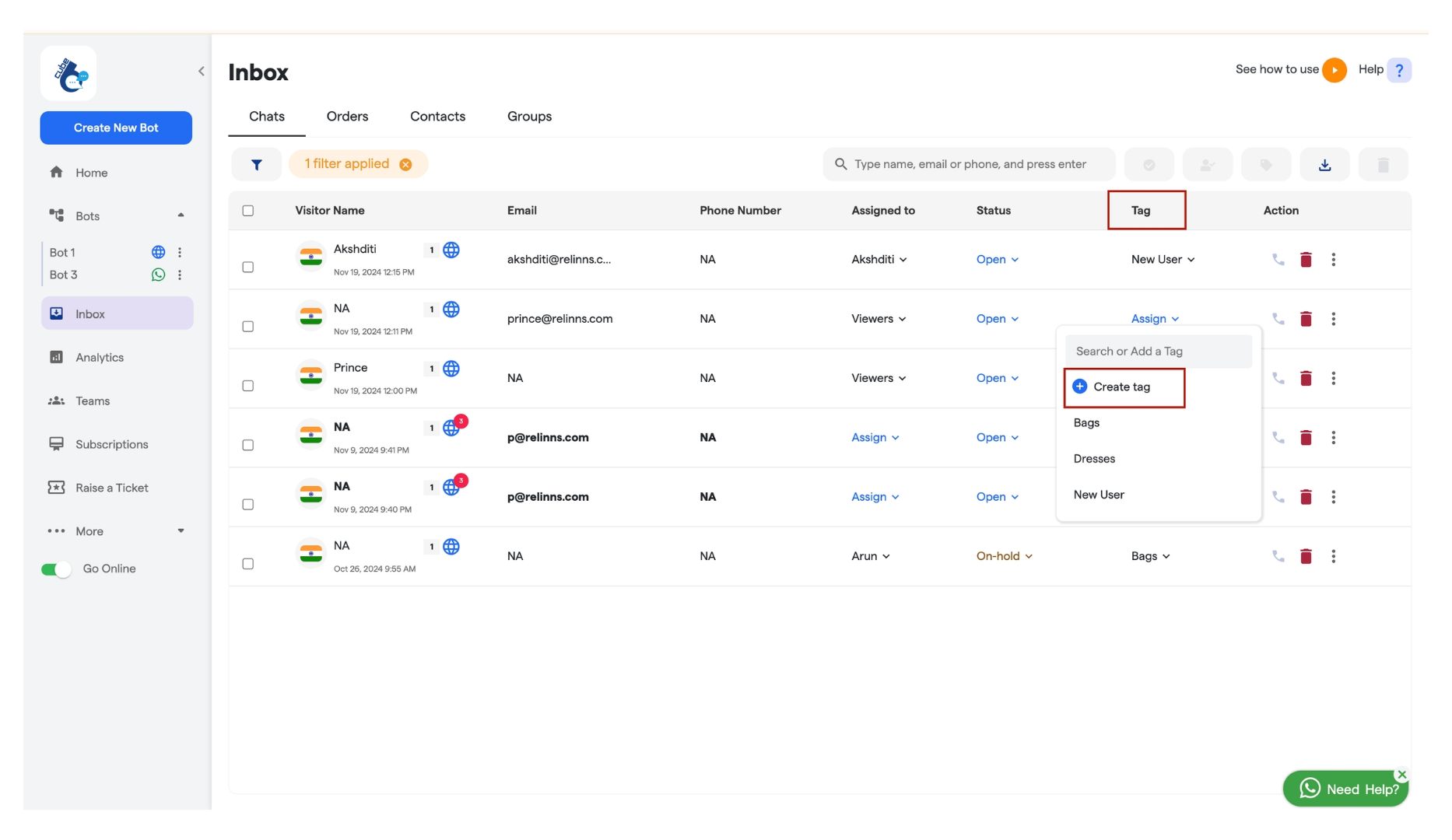Switch to the Orders tab
1452x840 pixels.
tap(347, 116)
